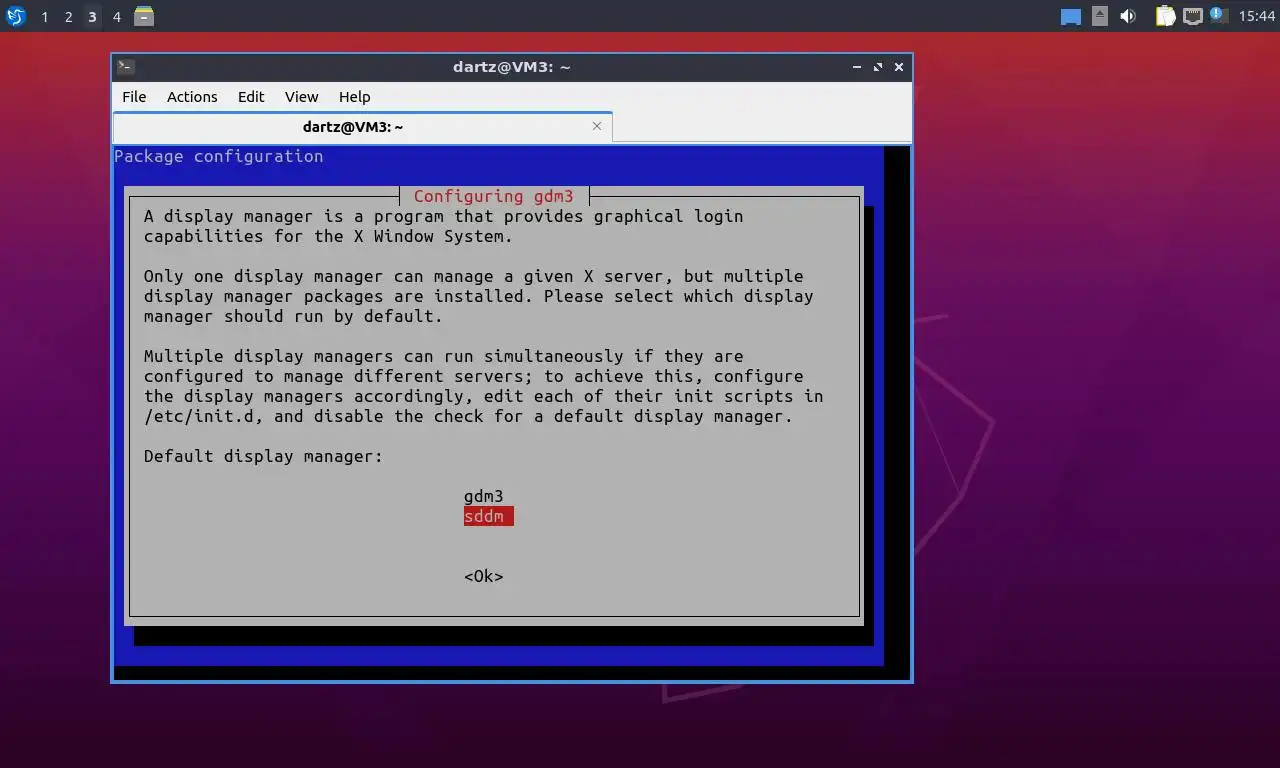Screen dimensions: 1280x768
Task: Choose gdm3 as default display manager
Action: [x=484, y=496]
